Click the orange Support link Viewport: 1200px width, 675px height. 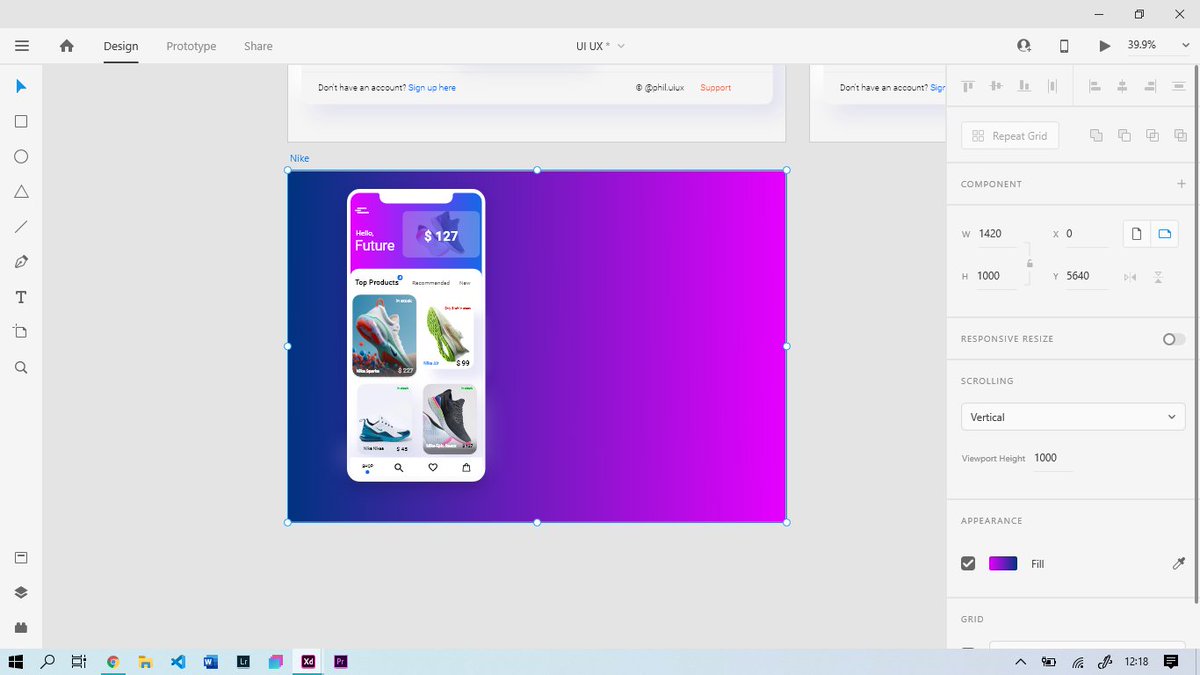point(716,88)
